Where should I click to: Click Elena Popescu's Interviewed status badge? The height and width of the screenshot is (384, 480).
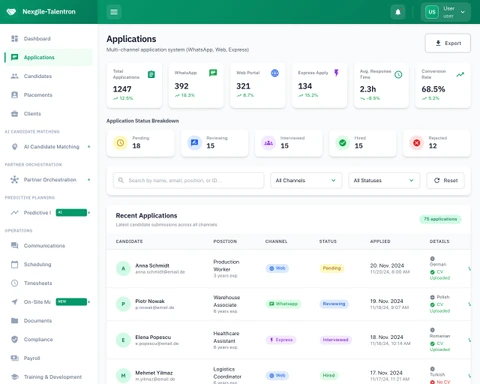[335, 340]
